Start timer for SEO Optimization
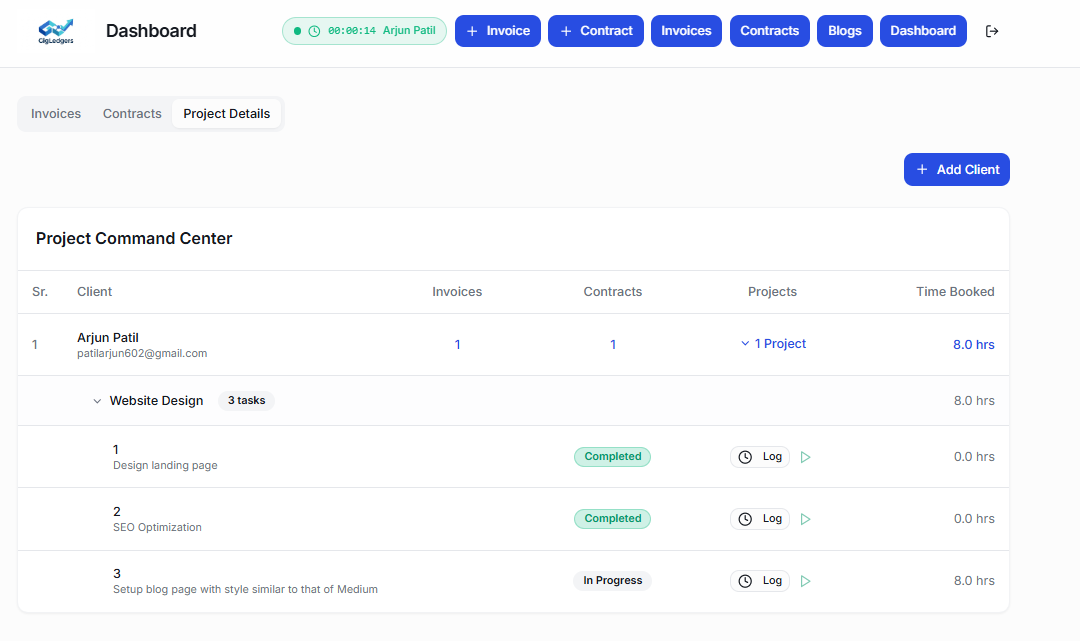 click(x=805, y=519)
